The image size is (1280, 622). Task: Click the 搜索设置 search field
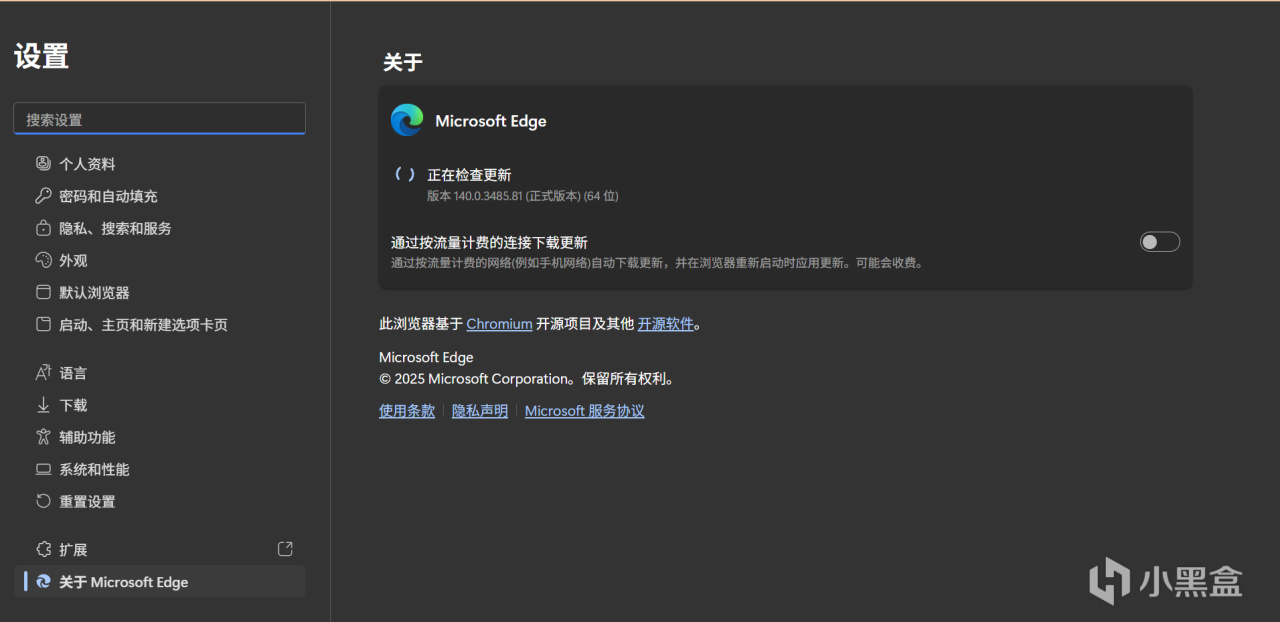pos(159,119)
